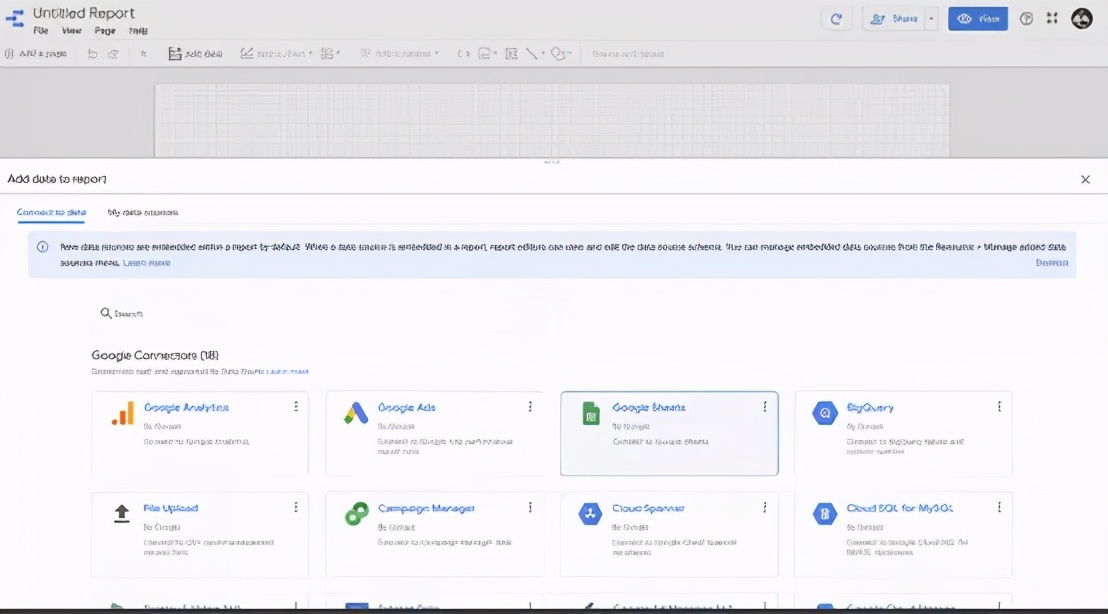
Task: Select the selection pointer tool
Action: click(143, 54)
